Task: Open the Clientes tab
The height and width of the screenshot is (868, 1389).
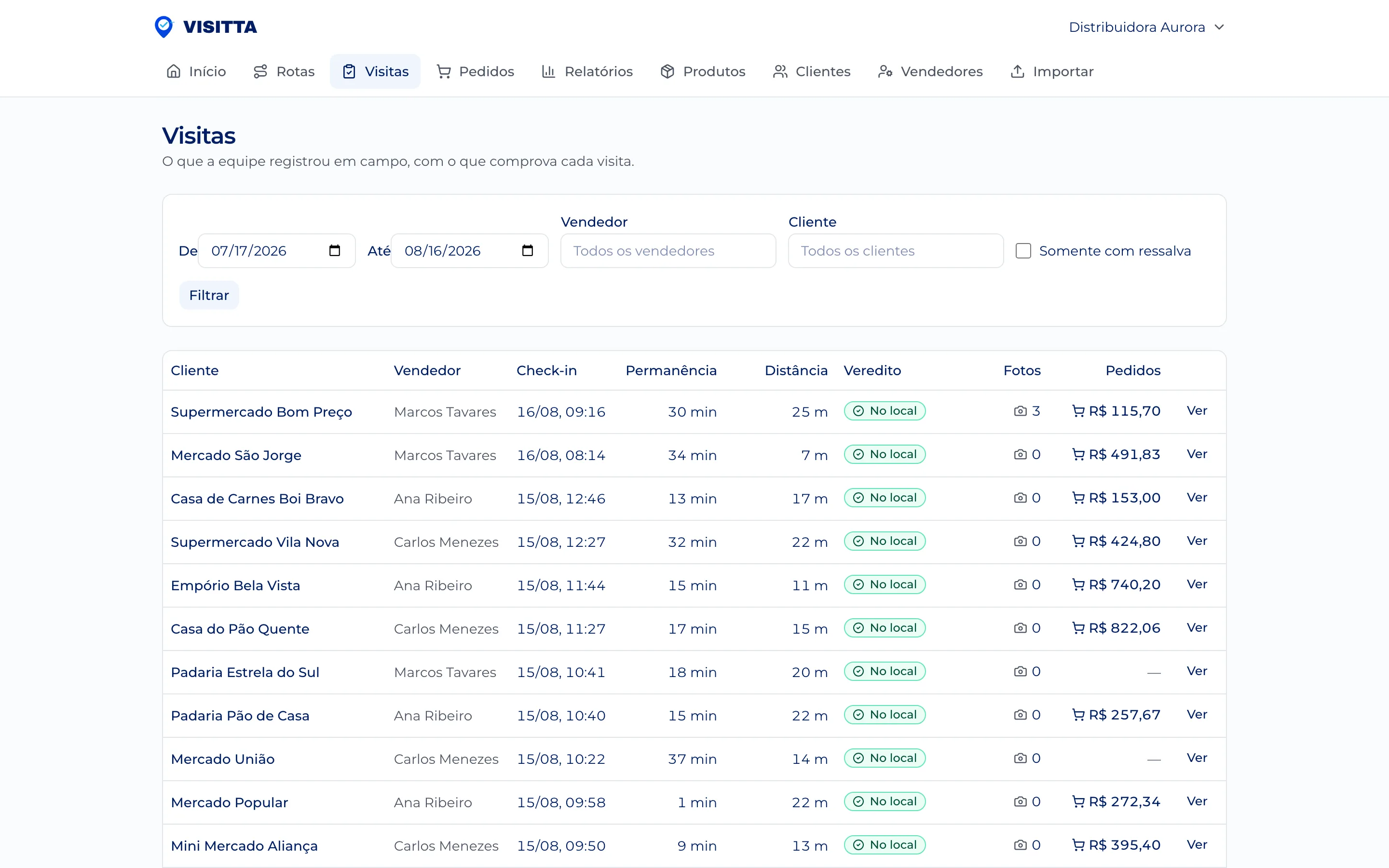Action: tap(812, 71)
